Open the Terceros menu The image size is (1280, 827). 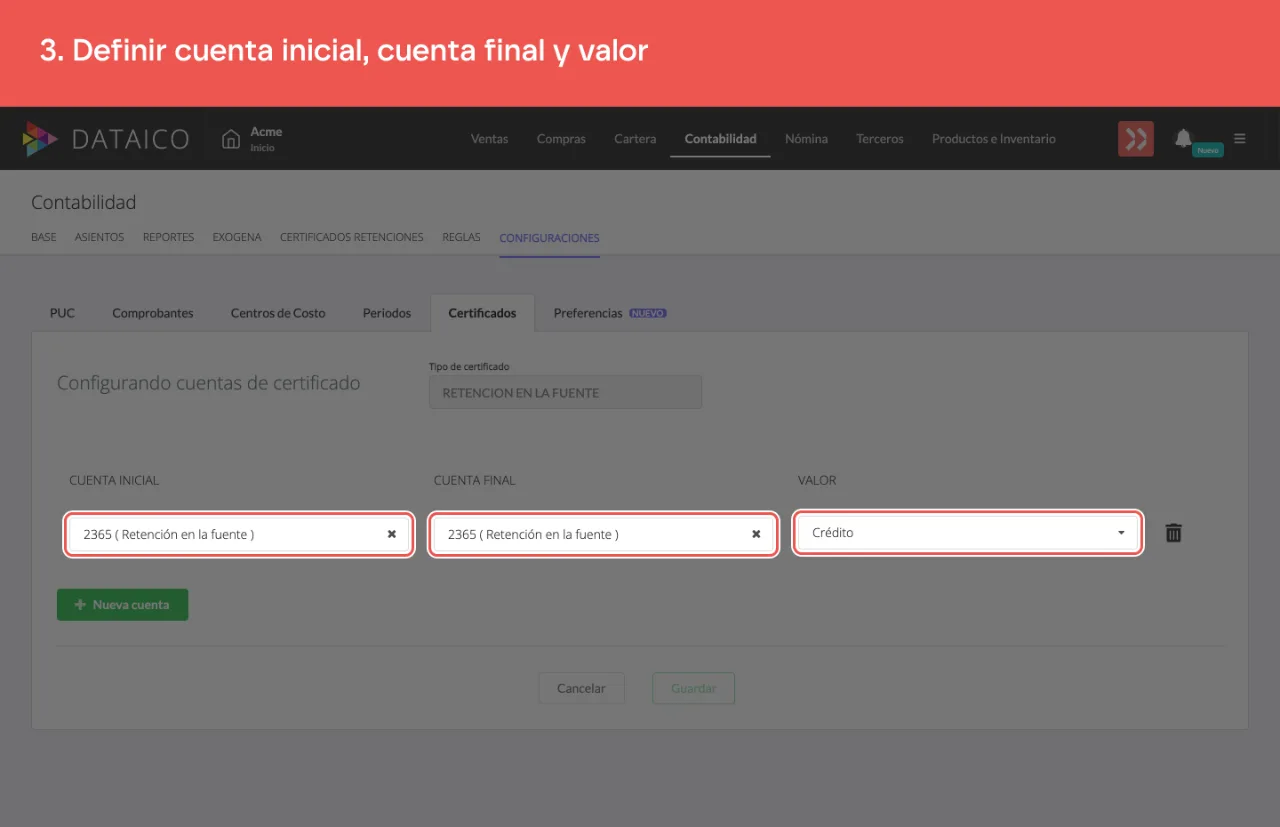880,139
